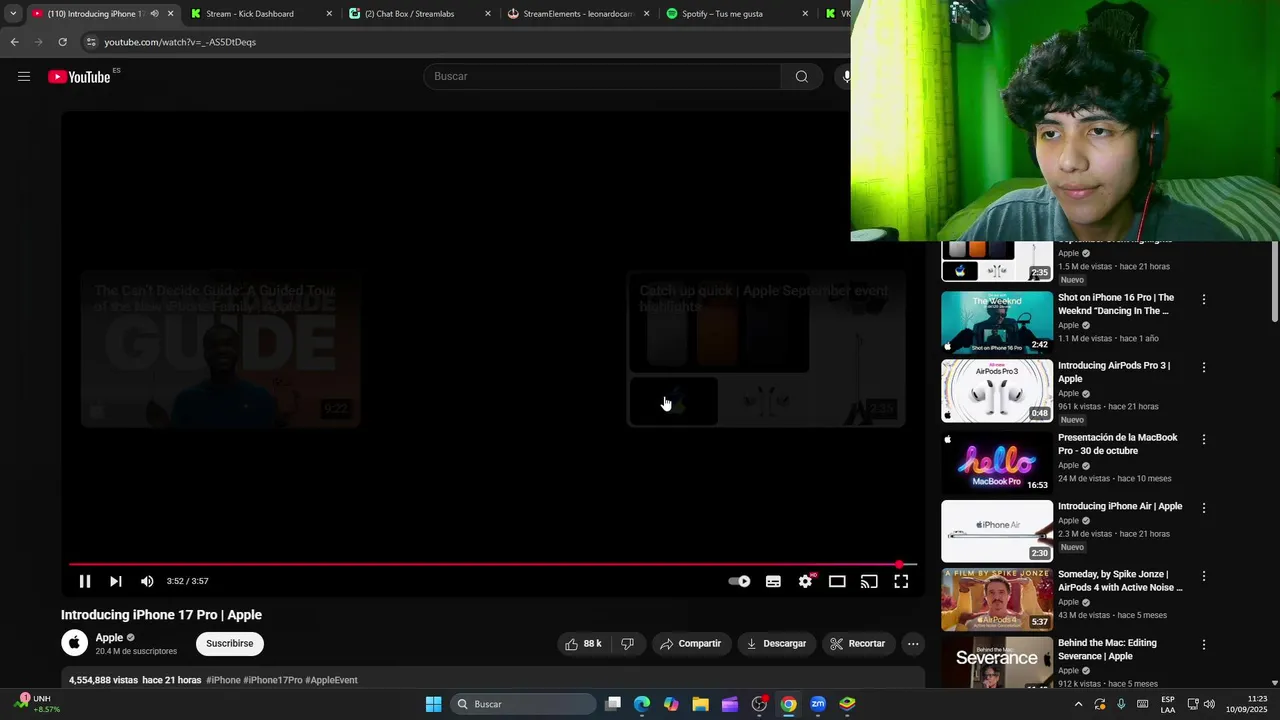Switch to Chat Box / Streamlabs tab

(420, 14)
